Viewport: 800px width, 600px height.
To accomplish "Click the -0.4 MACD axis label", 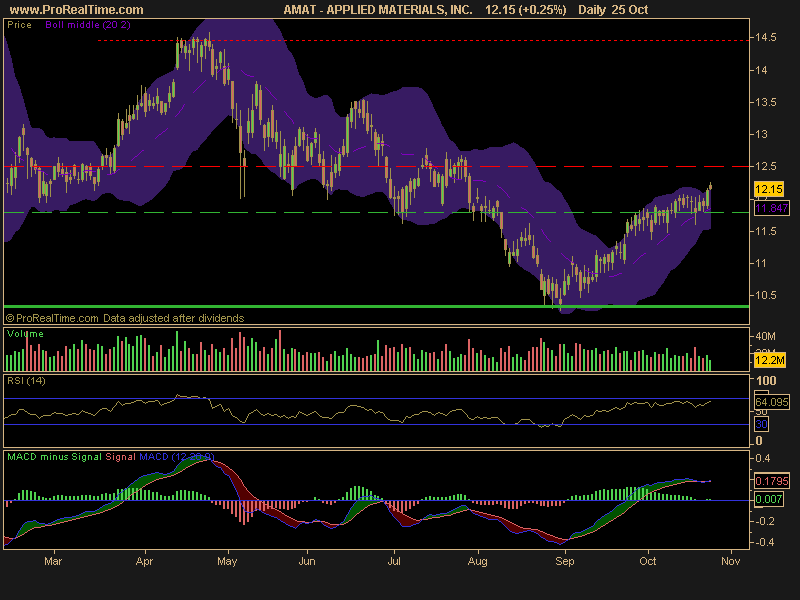I will 765,542.
